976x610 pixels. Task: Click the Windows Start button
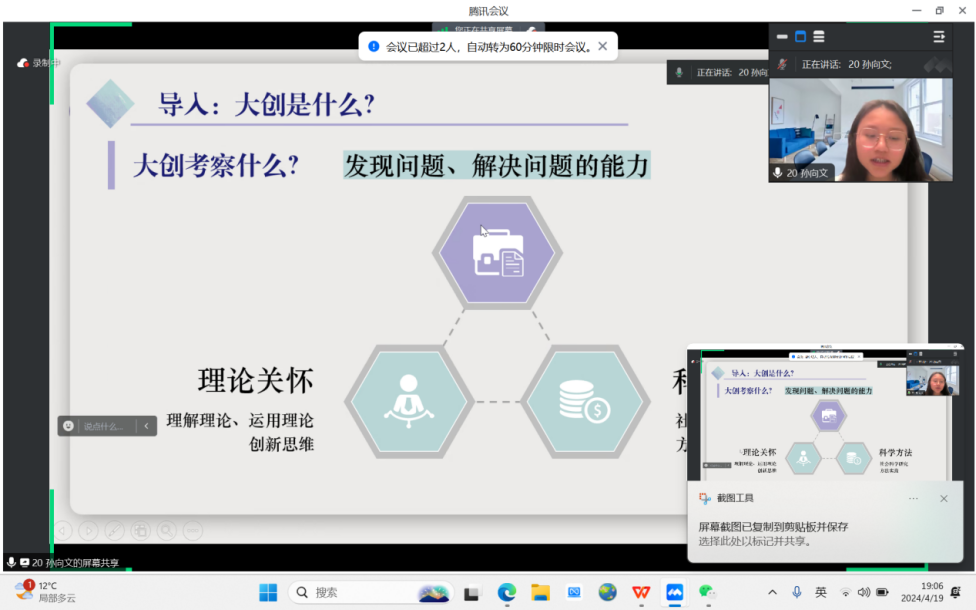tap(268, 592)
